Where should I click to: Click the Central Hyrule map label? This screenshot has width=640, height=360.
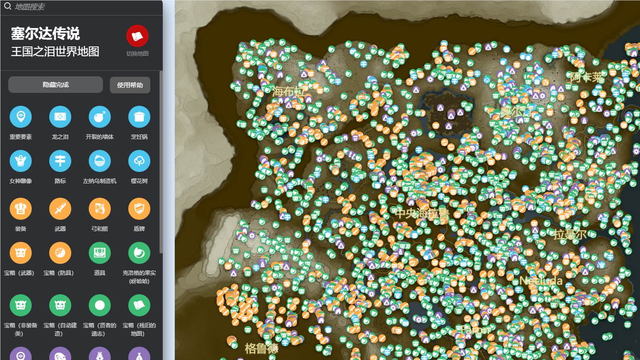point(422,213)
